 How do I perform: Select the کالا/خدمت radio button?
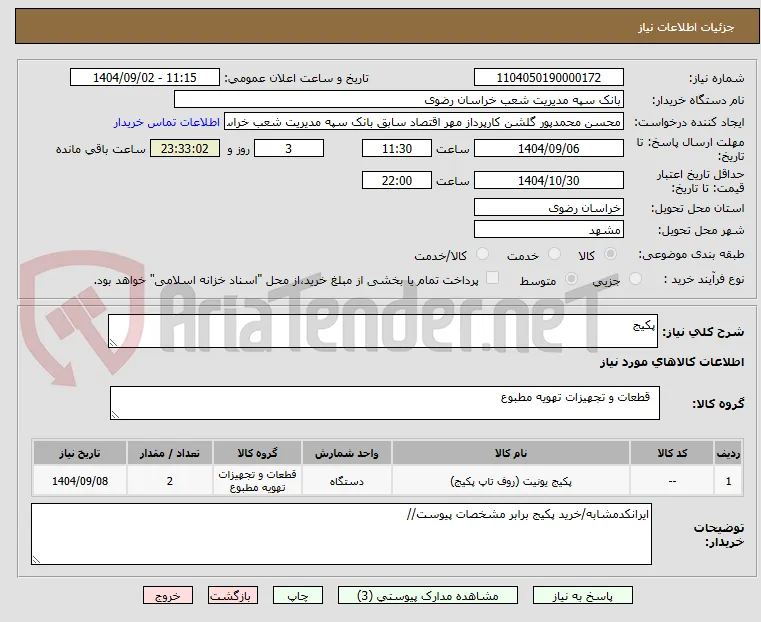tap(482, 254)
